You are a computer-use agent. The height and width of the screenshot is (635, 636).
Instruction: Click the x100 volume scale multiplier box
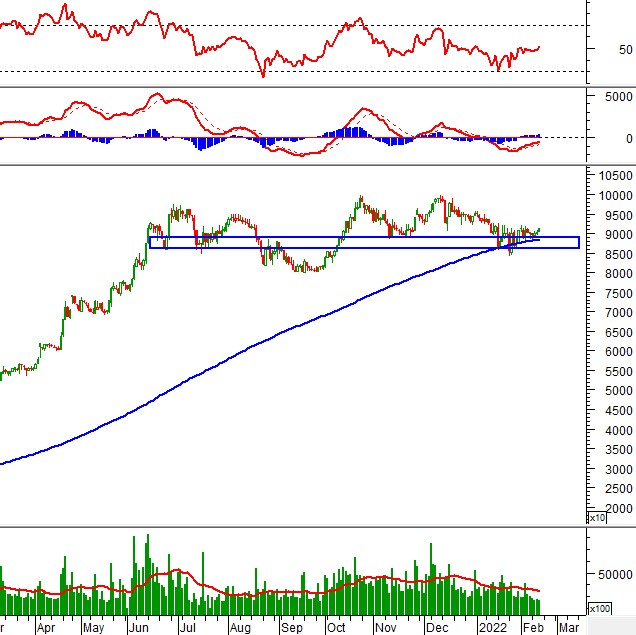tap(599, 609)
